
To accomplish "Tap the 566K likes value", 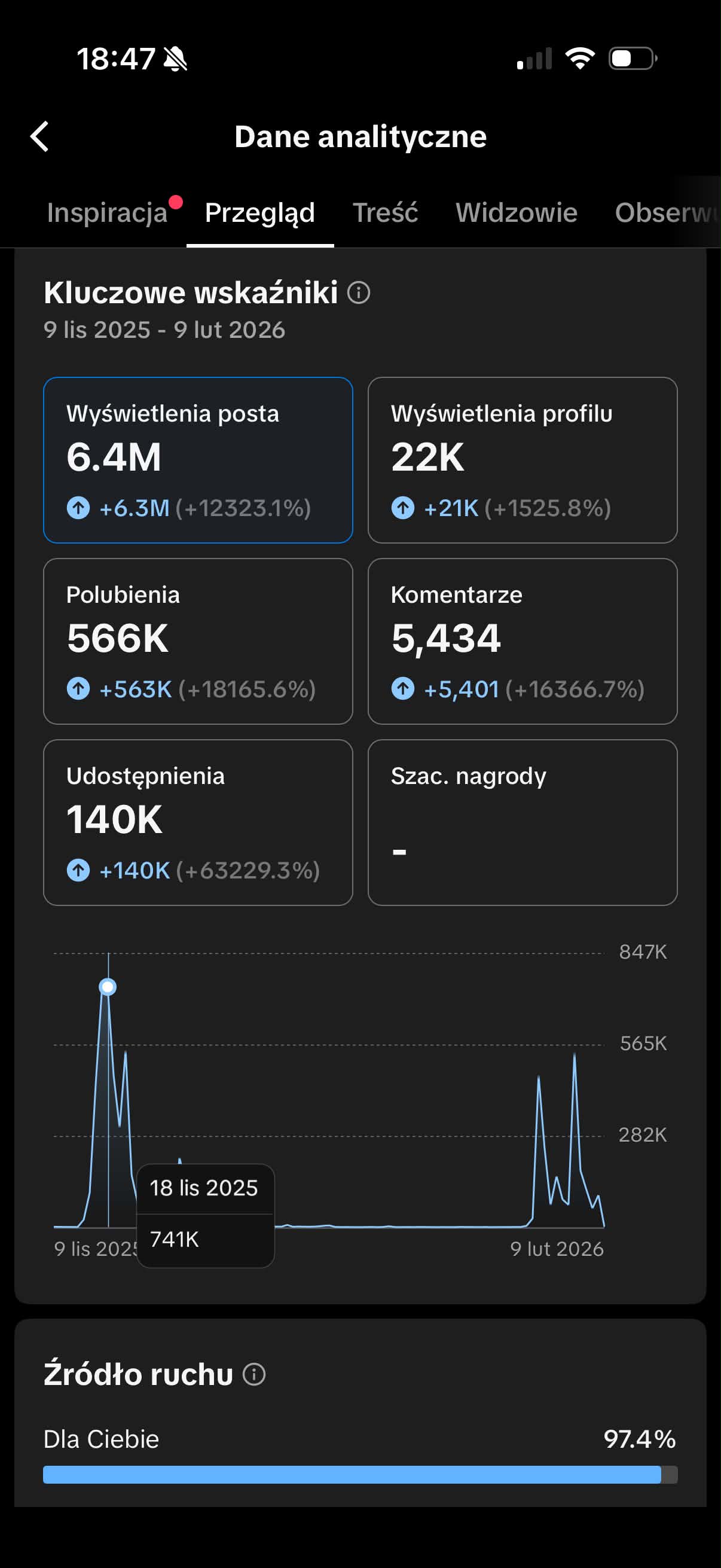I will tap(117, 639).
